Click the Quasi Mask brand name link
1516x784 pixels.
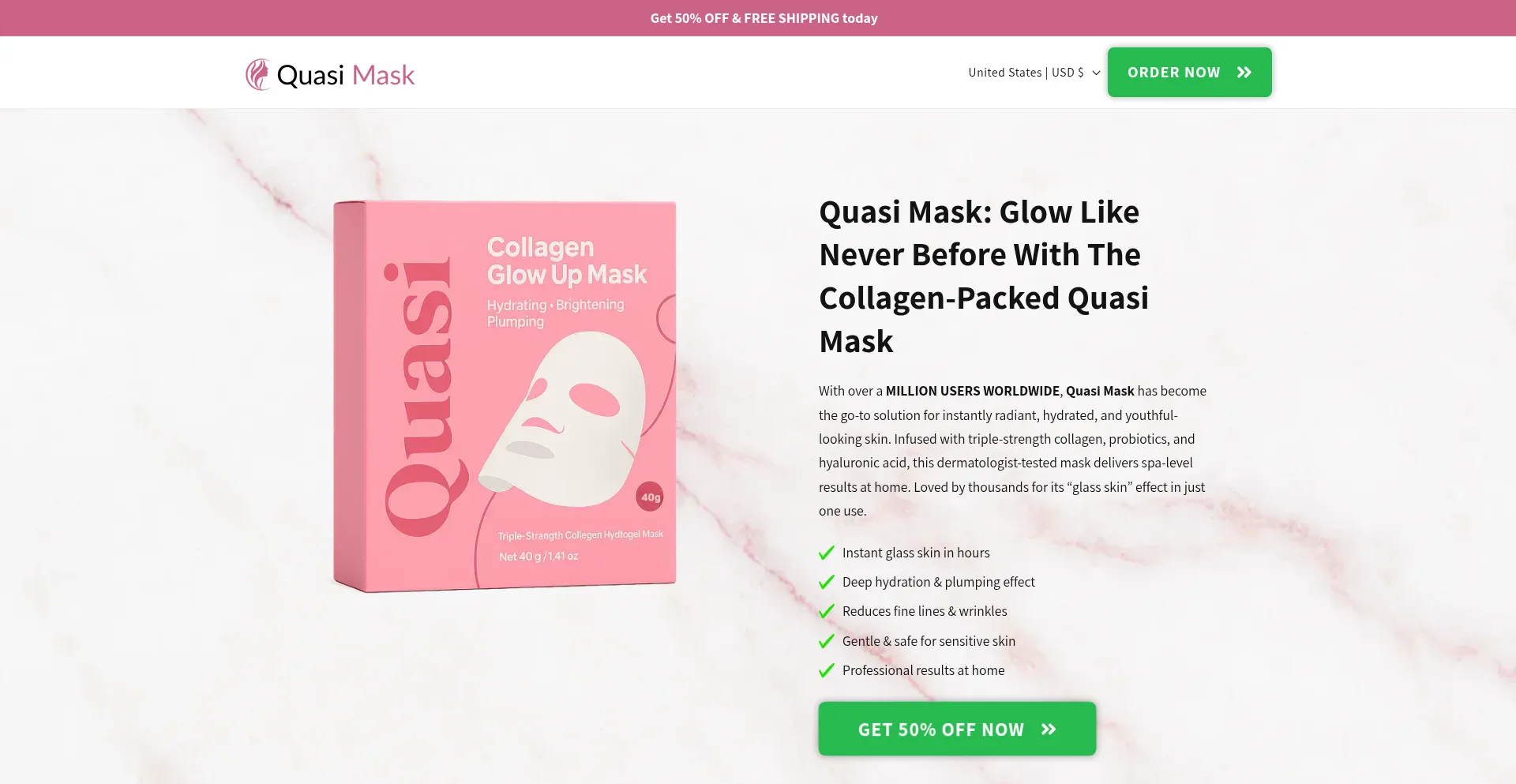click(346, 75)
